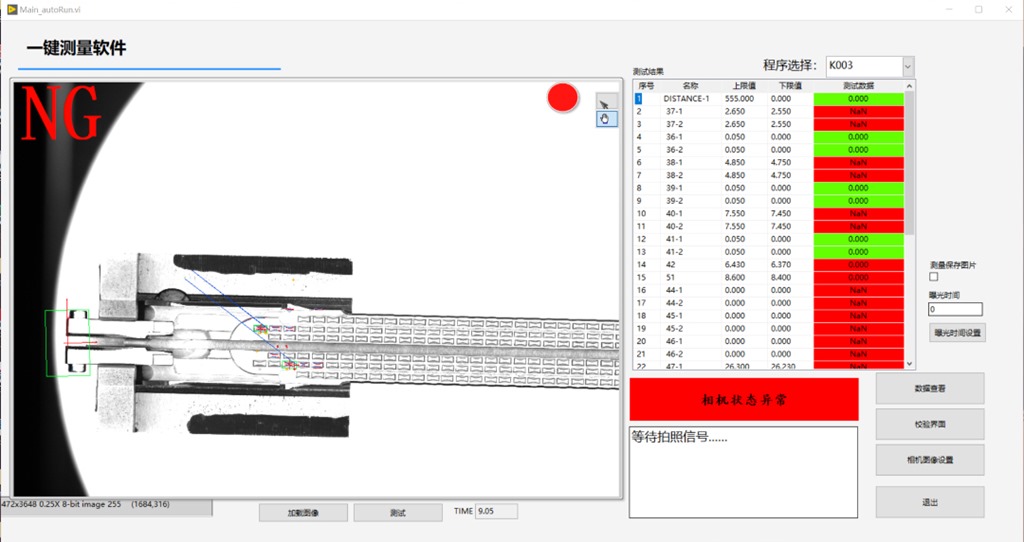Select the 40-1 row name
The height and width of the screenshot is (542, 1024).
click(x=675, y=214)
